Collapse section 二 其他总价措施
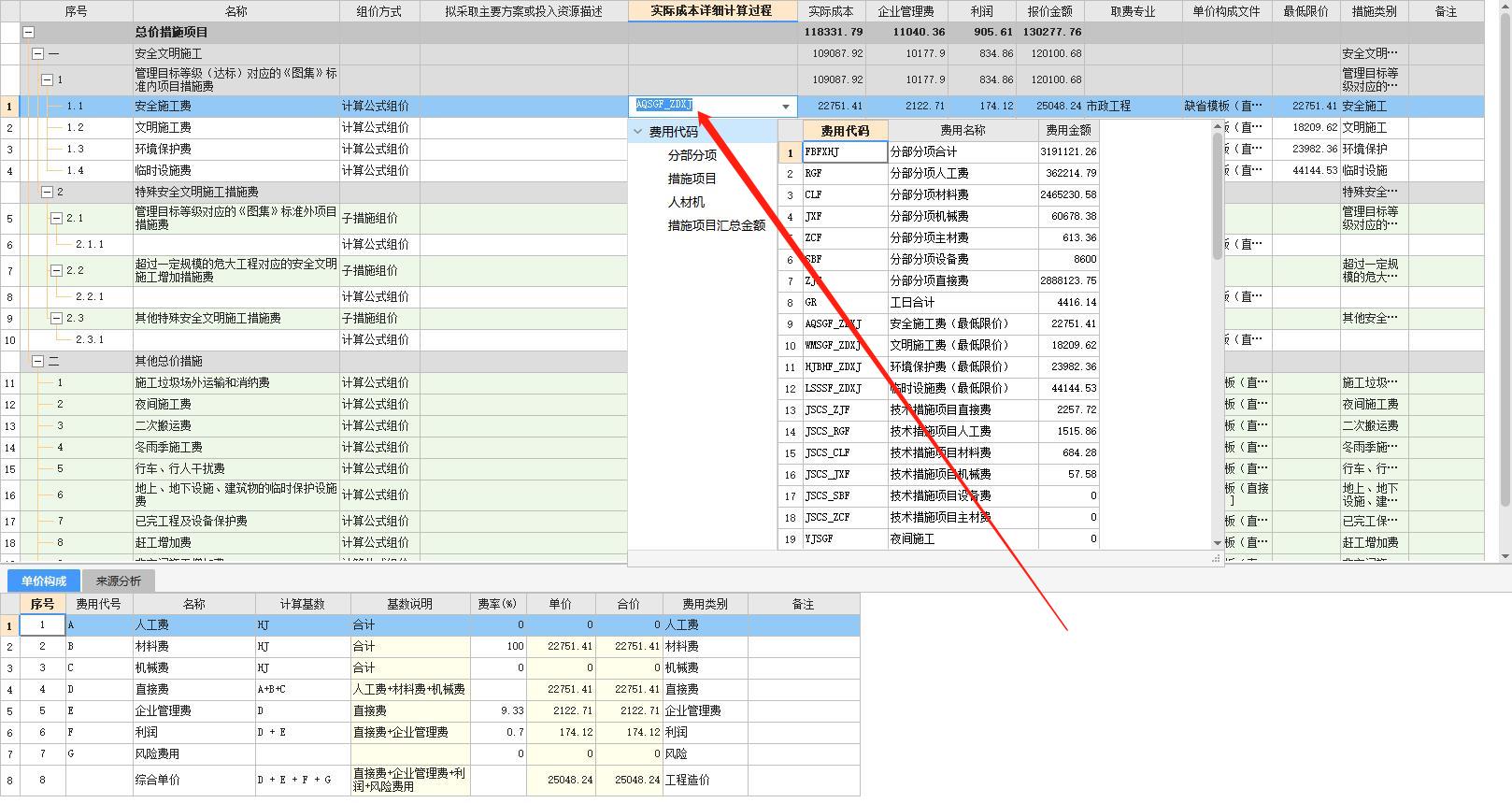 tap(37, 361)
